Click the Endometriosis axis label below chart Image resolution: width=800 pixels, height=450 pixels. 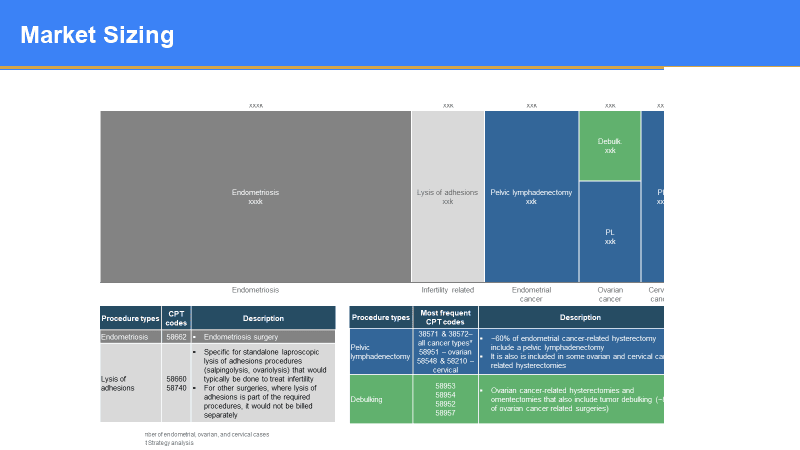click(255, 290)
